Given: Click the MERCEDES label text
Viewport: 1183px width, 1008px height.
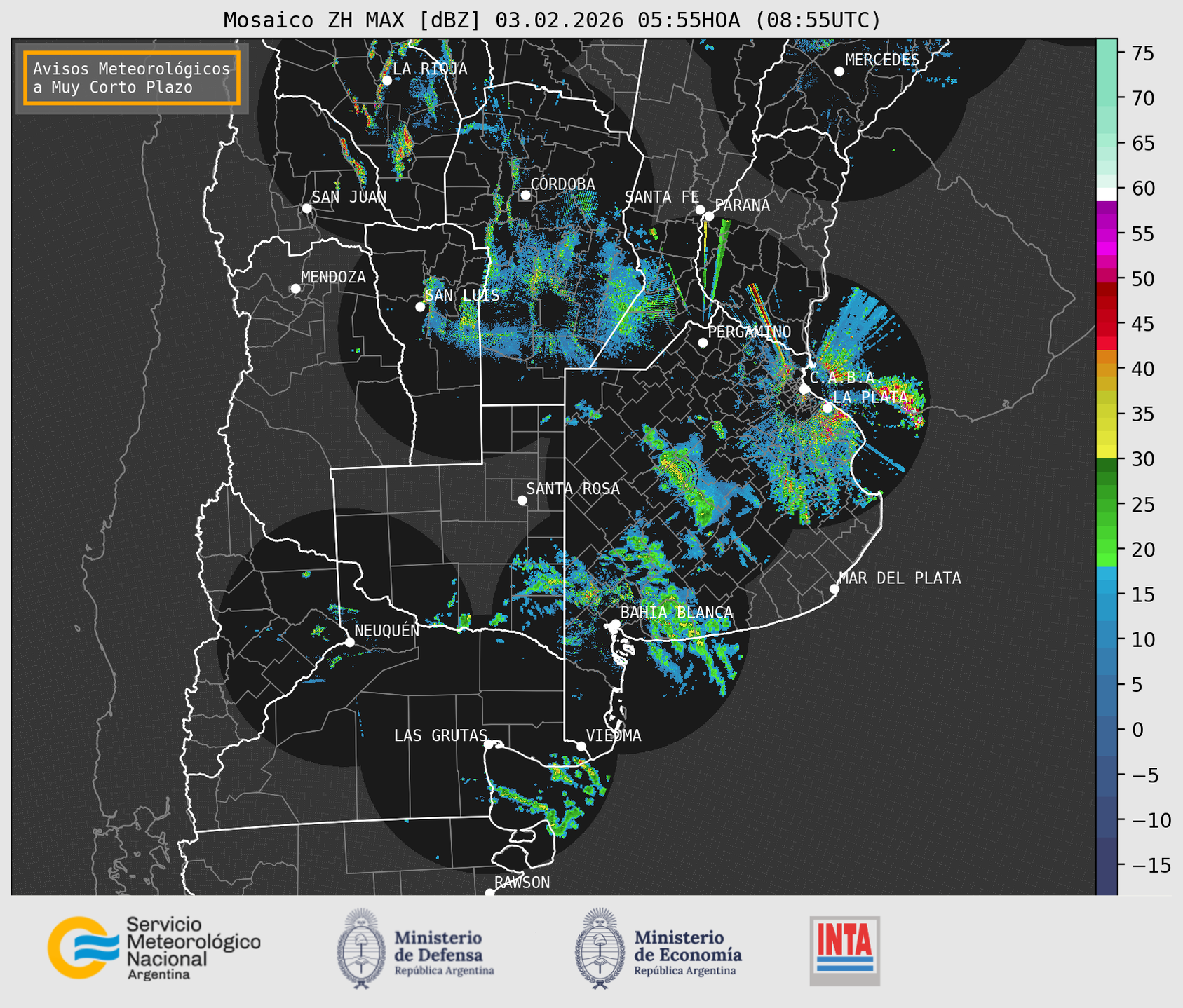Looking at the screenshot, I should point(882,60).
